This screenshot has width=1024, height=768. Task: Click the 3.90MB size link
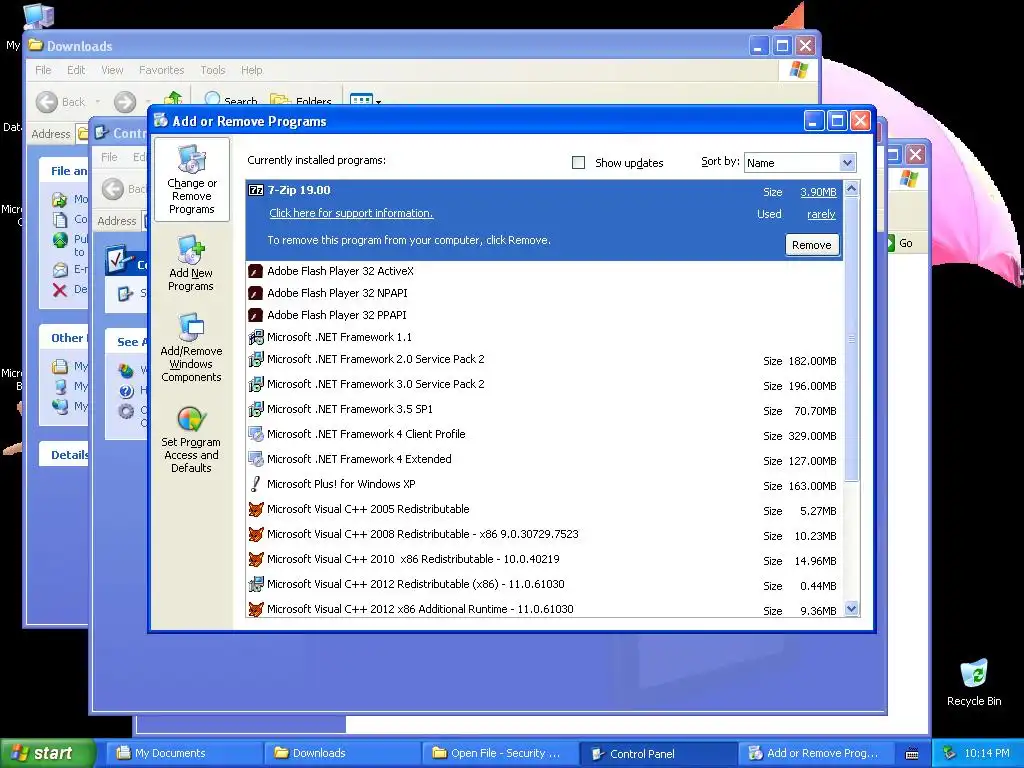[818, 192]
